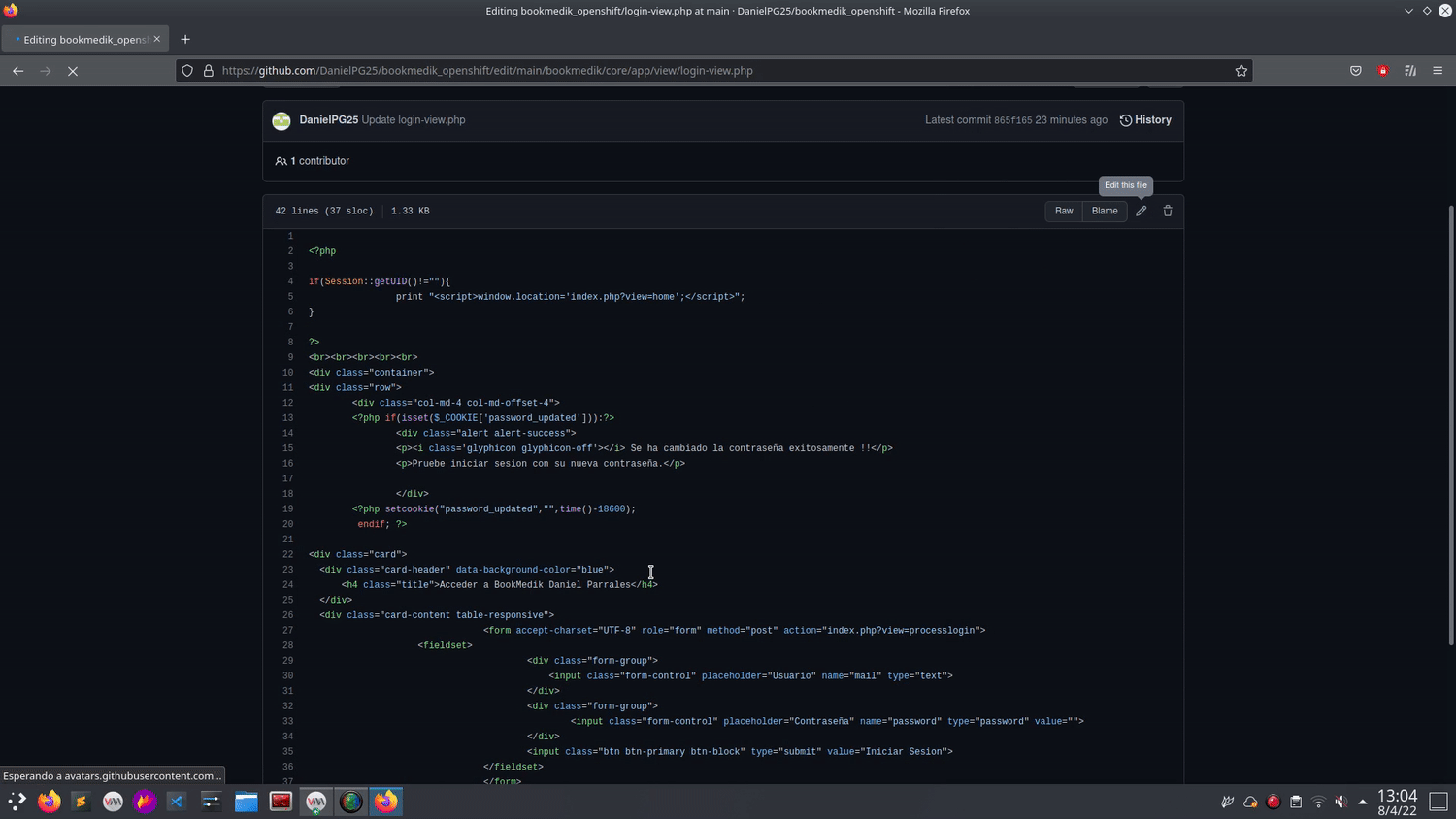Open the purple Firefox Nightly taskbar icon
1456x819 pixels.
click(145, 802)
